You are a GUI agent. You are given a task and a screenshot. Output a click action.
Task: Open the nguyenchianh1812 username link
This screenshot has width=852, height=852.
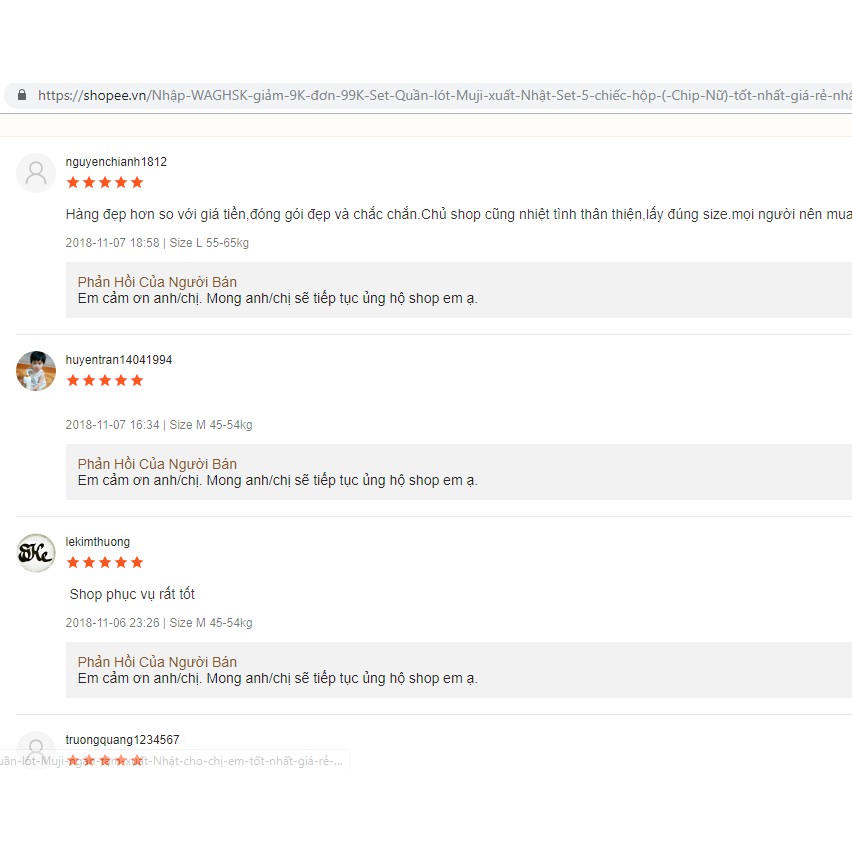(116, 162)
